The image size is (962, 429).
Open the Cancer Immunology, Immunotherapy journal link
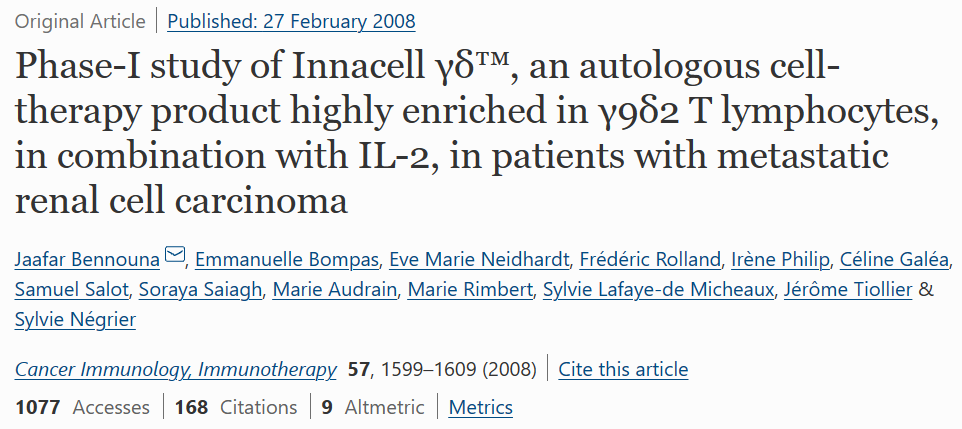point(175,369)
